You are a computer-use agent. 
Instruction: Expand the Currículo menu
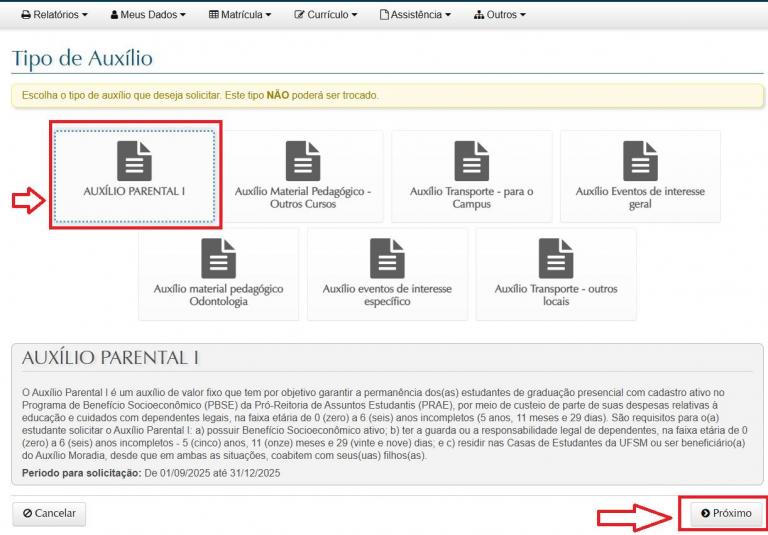pos(326,15)
